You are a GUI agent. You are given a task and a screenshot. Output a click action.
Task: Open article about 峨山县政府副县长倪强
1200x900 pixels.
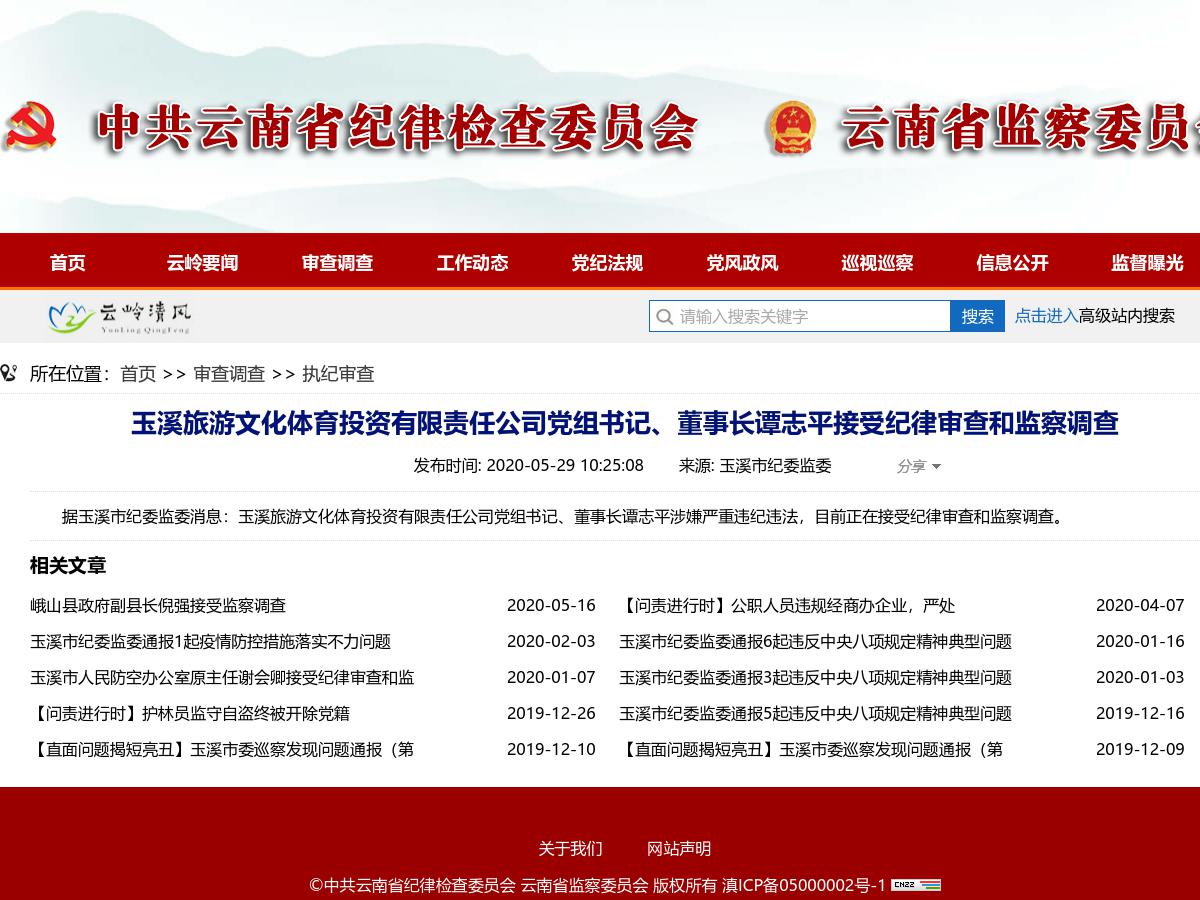[x=158, y=605]
